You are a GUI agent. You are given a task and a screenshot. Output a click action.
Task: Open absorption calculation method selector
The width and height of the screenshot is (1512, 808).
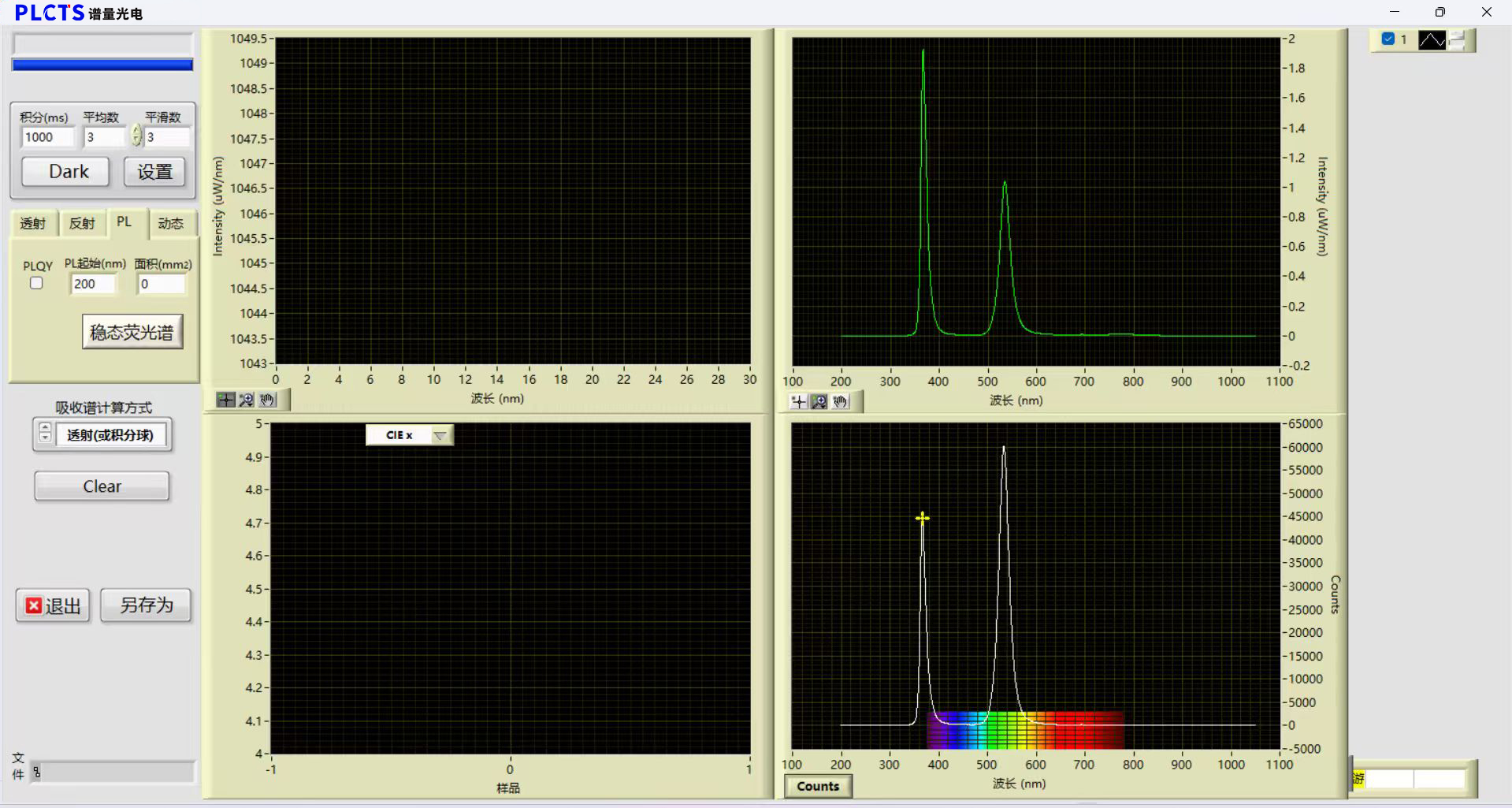pos(110,435)
